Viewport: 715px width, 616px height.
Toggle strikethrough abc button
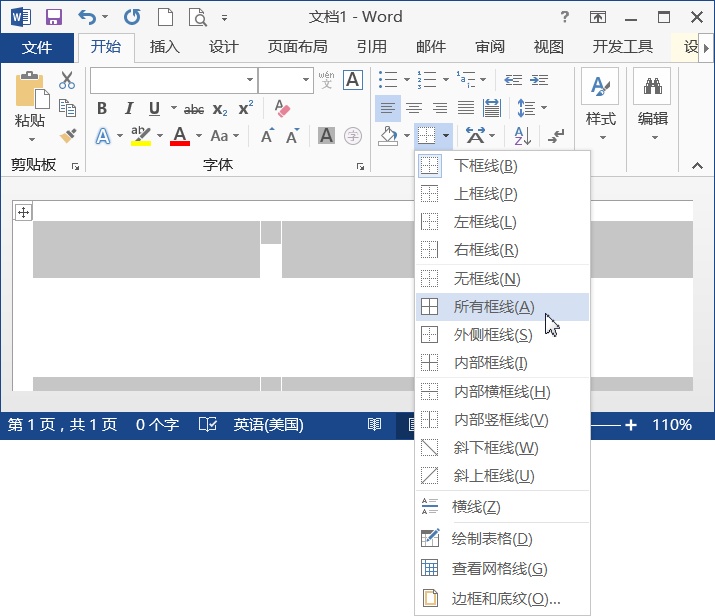tap(194, 109)
